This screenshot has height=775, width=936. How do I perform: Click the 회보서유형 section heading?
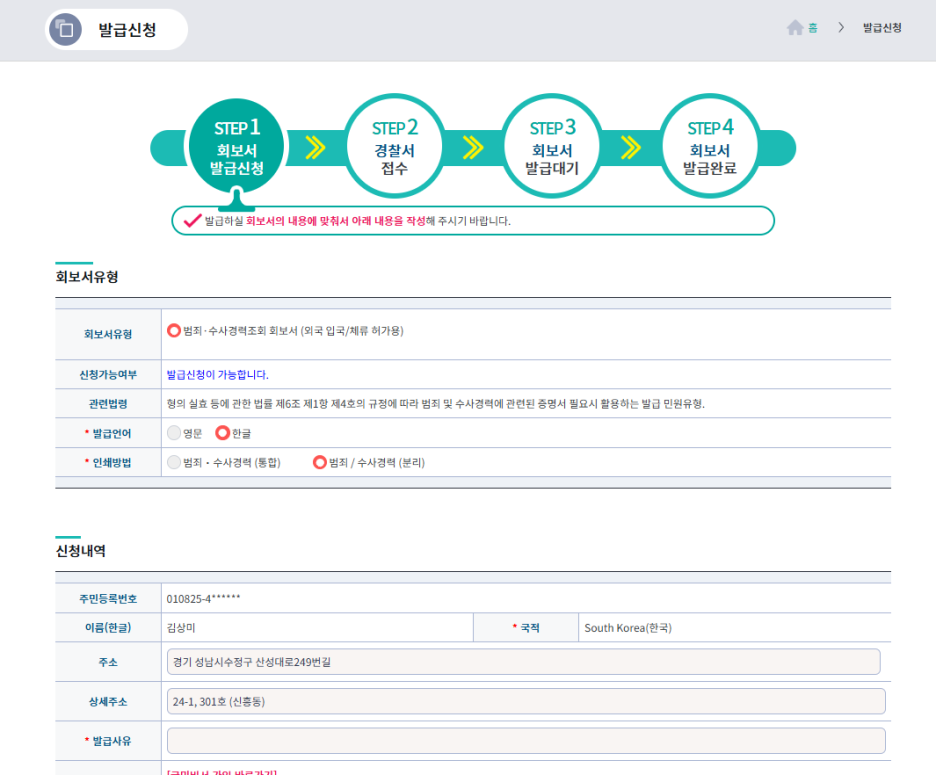click(87, 276)
